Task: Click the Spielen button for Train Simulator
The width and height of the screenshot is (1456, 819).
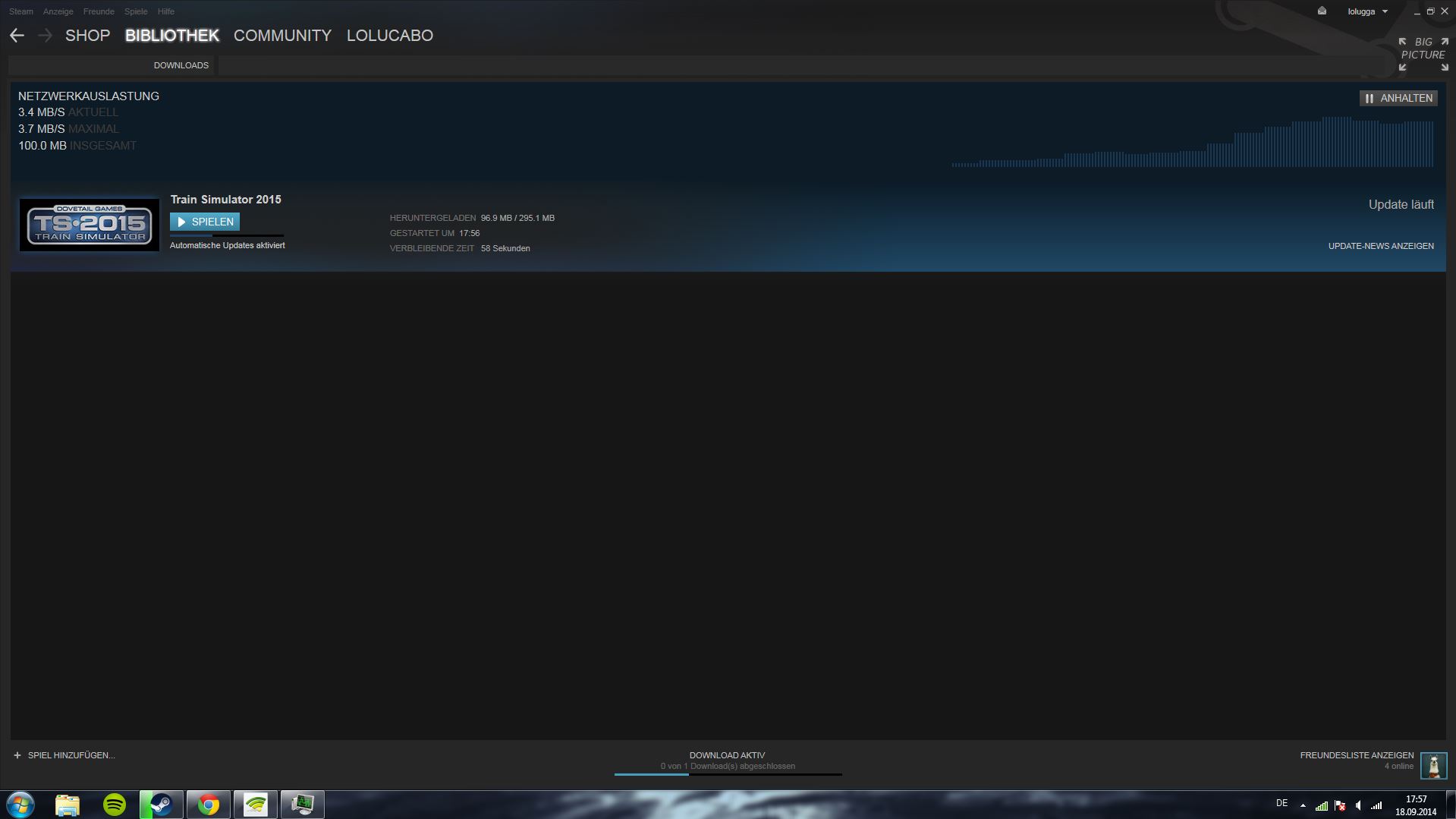Action: 205,222
